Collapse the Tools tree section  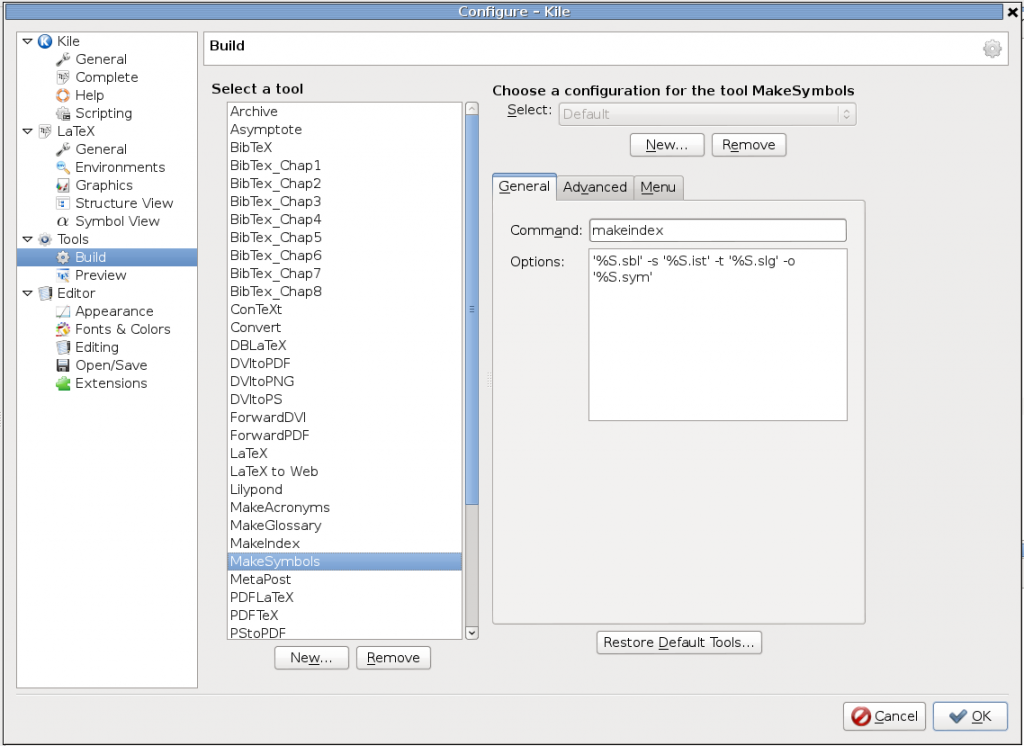(27, 239)
